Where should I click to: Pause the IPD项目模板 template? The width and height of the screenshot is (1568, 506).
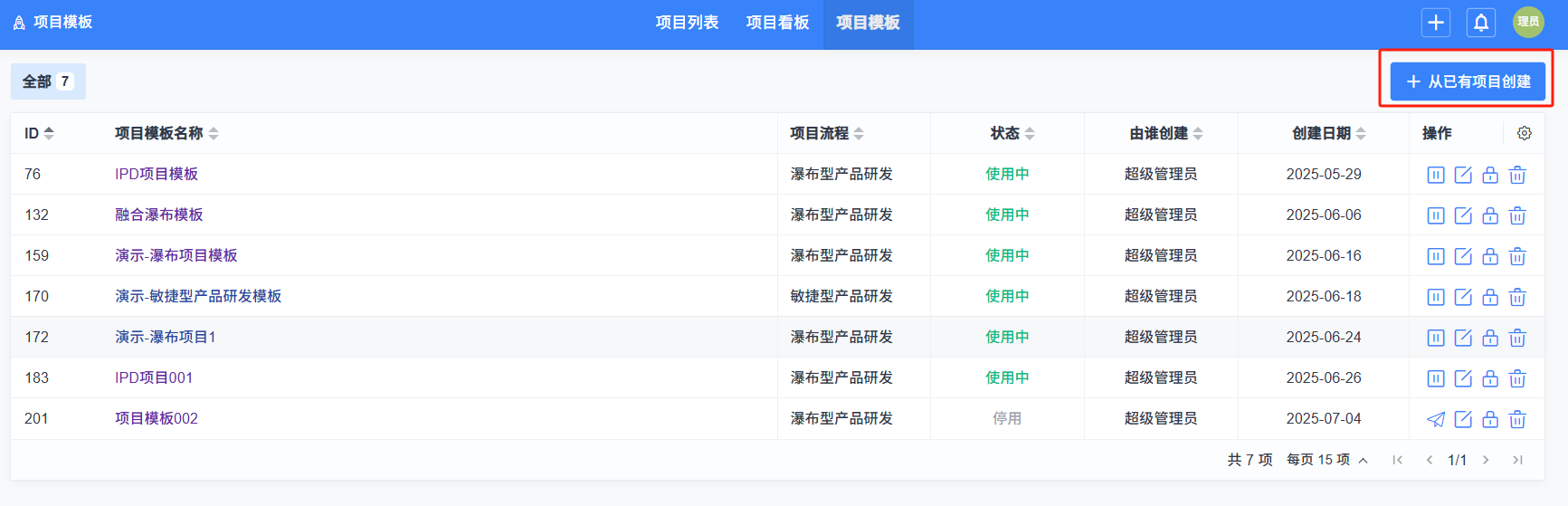point(1435,175)
